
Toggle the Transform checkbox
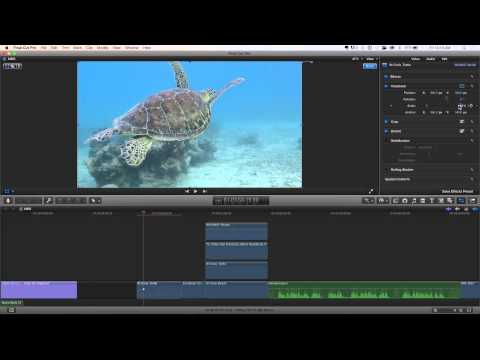pyautogui.click(x=386, y=86)
